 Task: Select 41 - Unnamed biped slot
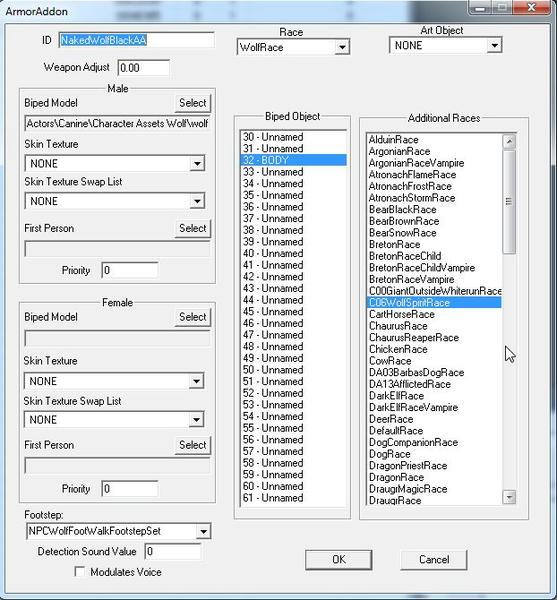293,265
